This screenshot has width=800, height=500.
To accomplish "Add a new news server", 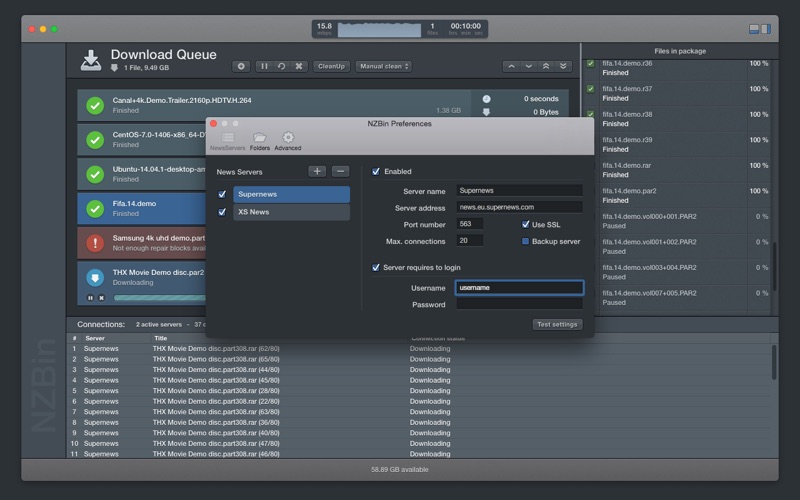I will pos(317,171).
